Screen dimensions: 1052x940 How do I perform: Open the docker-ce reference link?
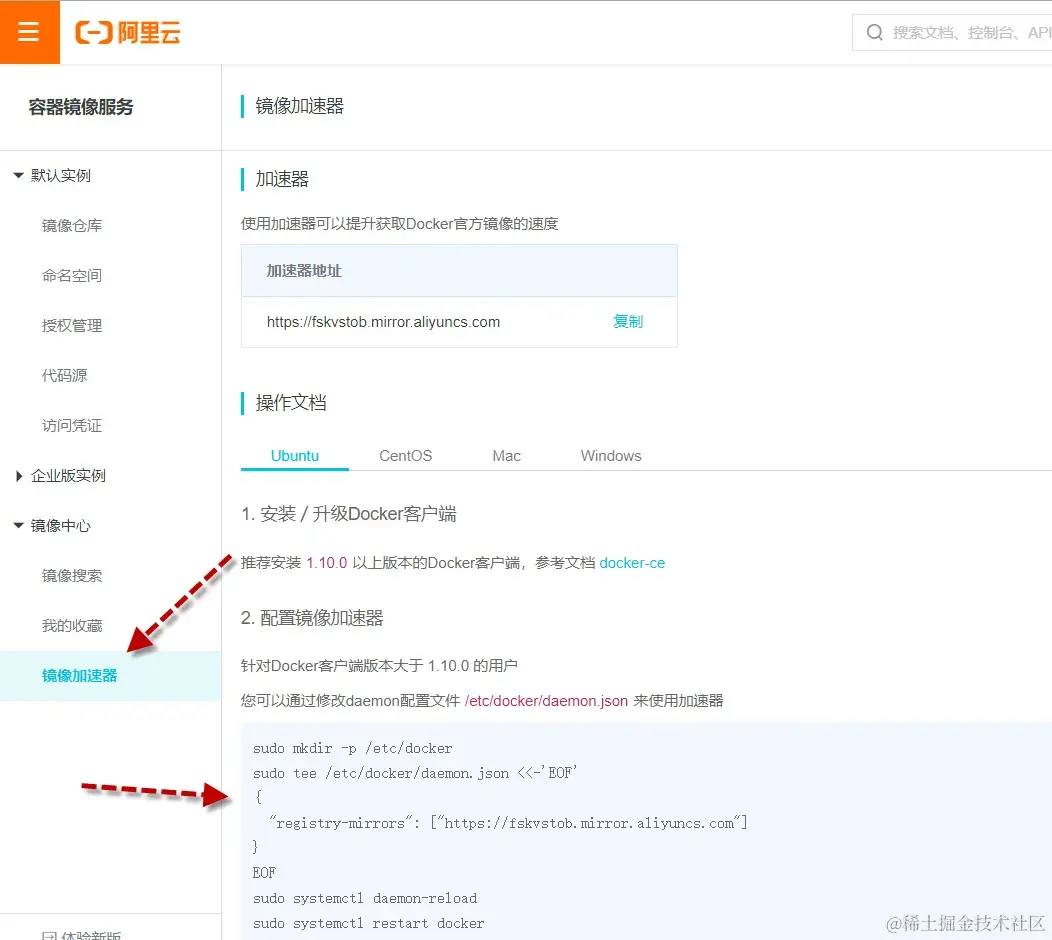tap(632, 563)
